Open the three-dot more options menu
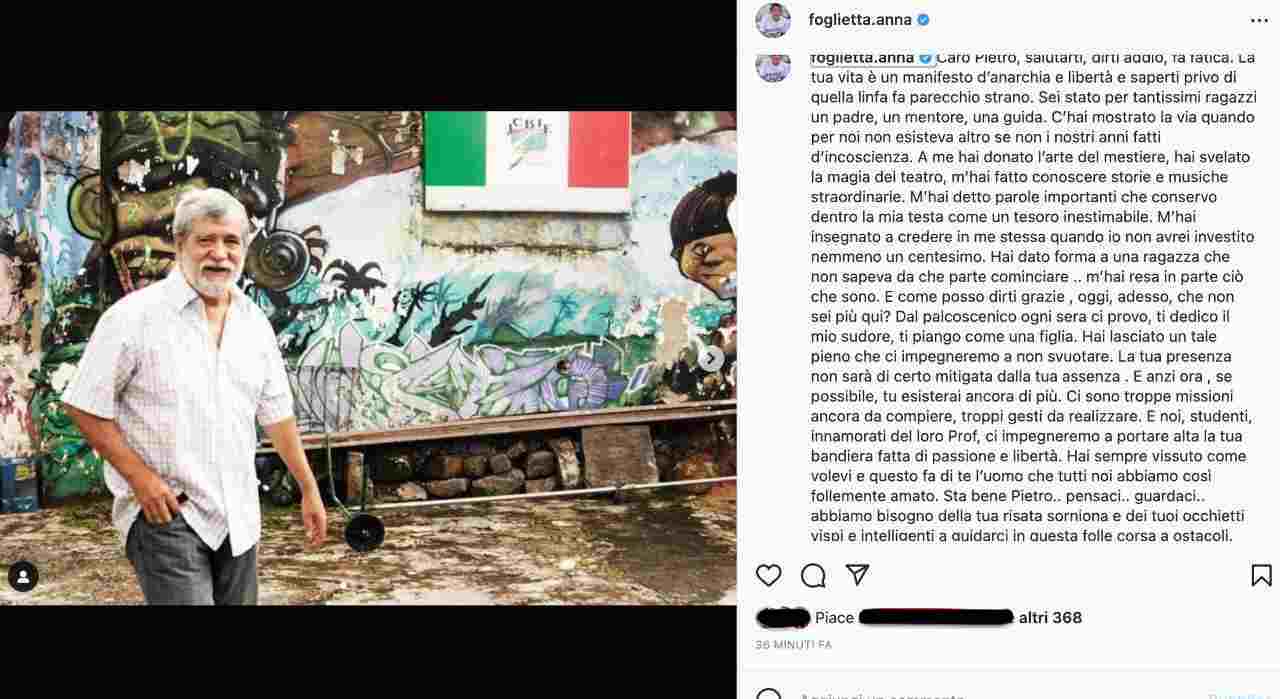This screenshot has height=699, width=1280. (1259, 20)
